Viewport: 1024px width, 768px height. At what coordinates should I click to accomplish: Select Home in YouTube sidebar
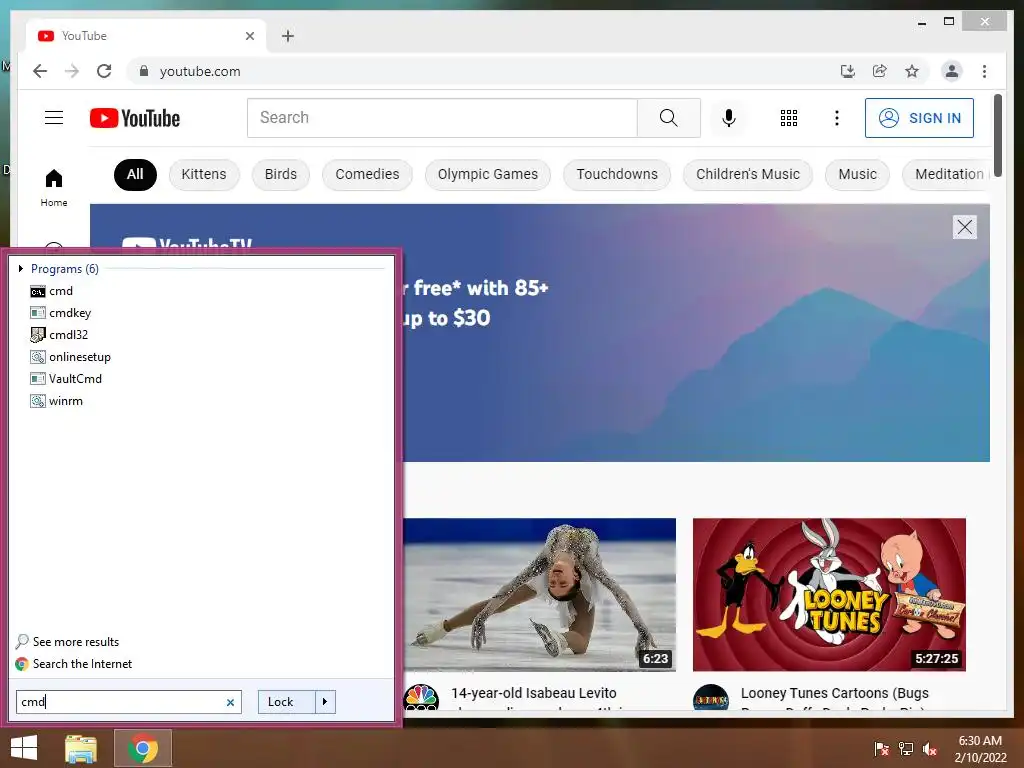54,188
